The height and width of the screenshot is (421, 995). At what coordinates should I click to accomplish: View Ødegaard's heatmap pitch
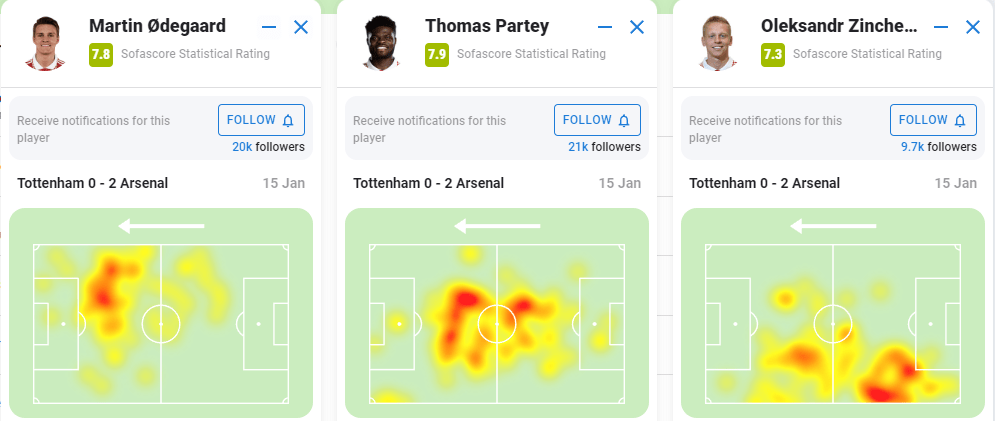click(x=161, y=322)
